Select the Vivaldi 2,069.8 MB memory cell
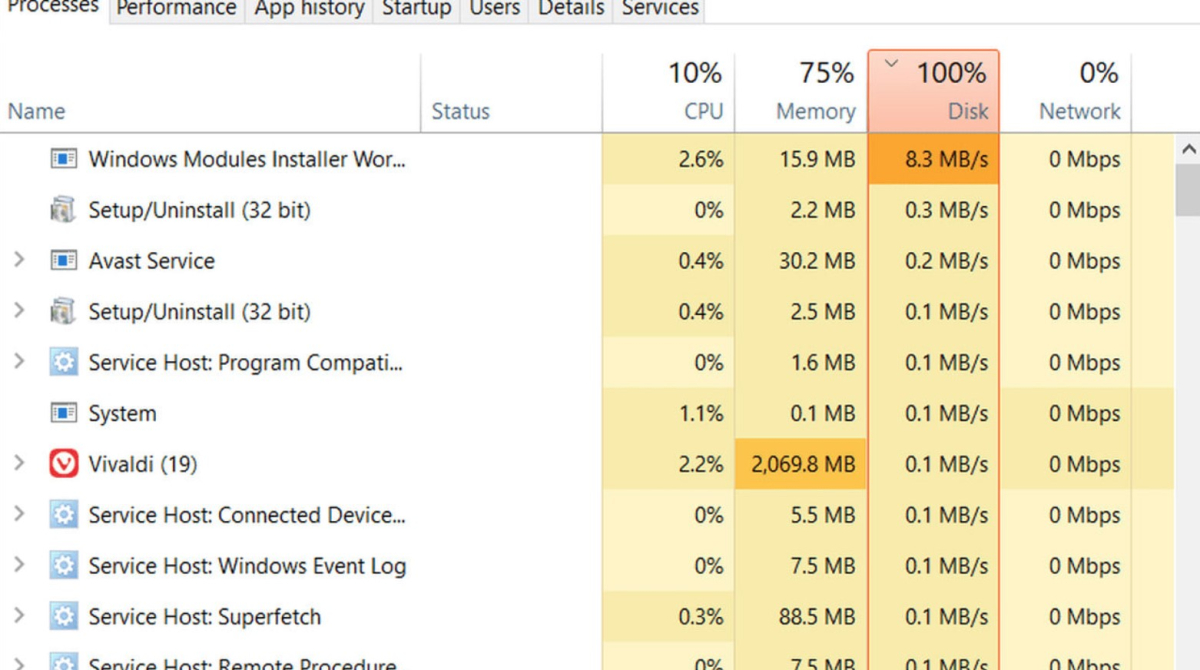This screenshot has width=1200, height=670. point(801,464)
